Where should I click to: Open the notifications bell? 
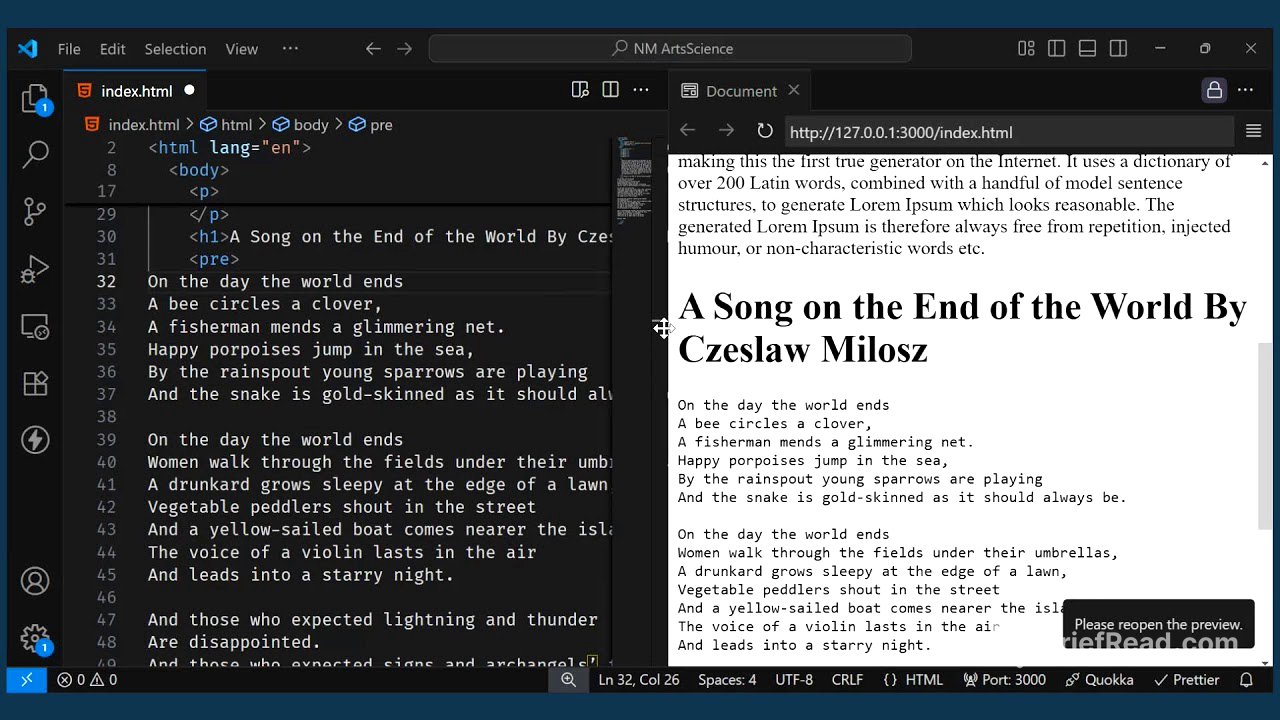tap(1246, 680)
